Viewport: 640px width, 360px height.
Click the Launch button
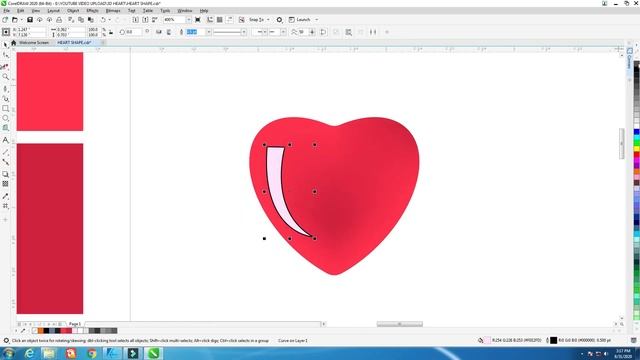[x=300, y=20]
